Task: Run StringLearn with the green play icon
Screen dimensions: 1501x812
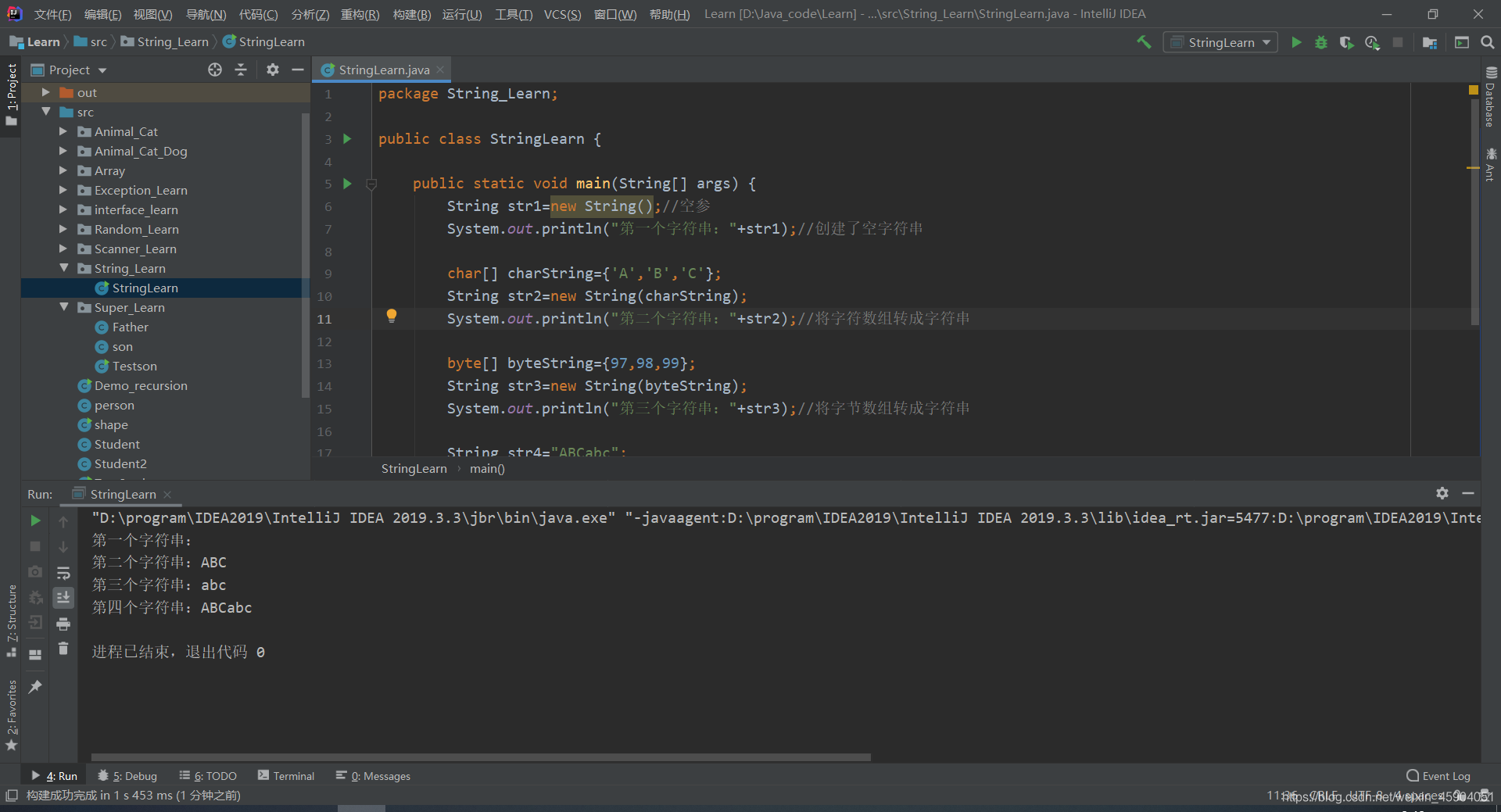Action: pyautogui.click(x=1296, y=42)
